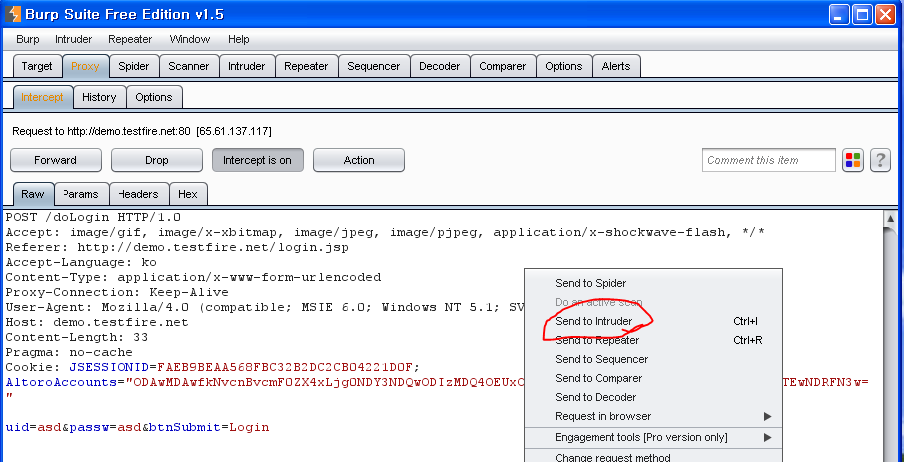Switch to the Proxy tab
The image size is (904, 462).
(85, 66)
